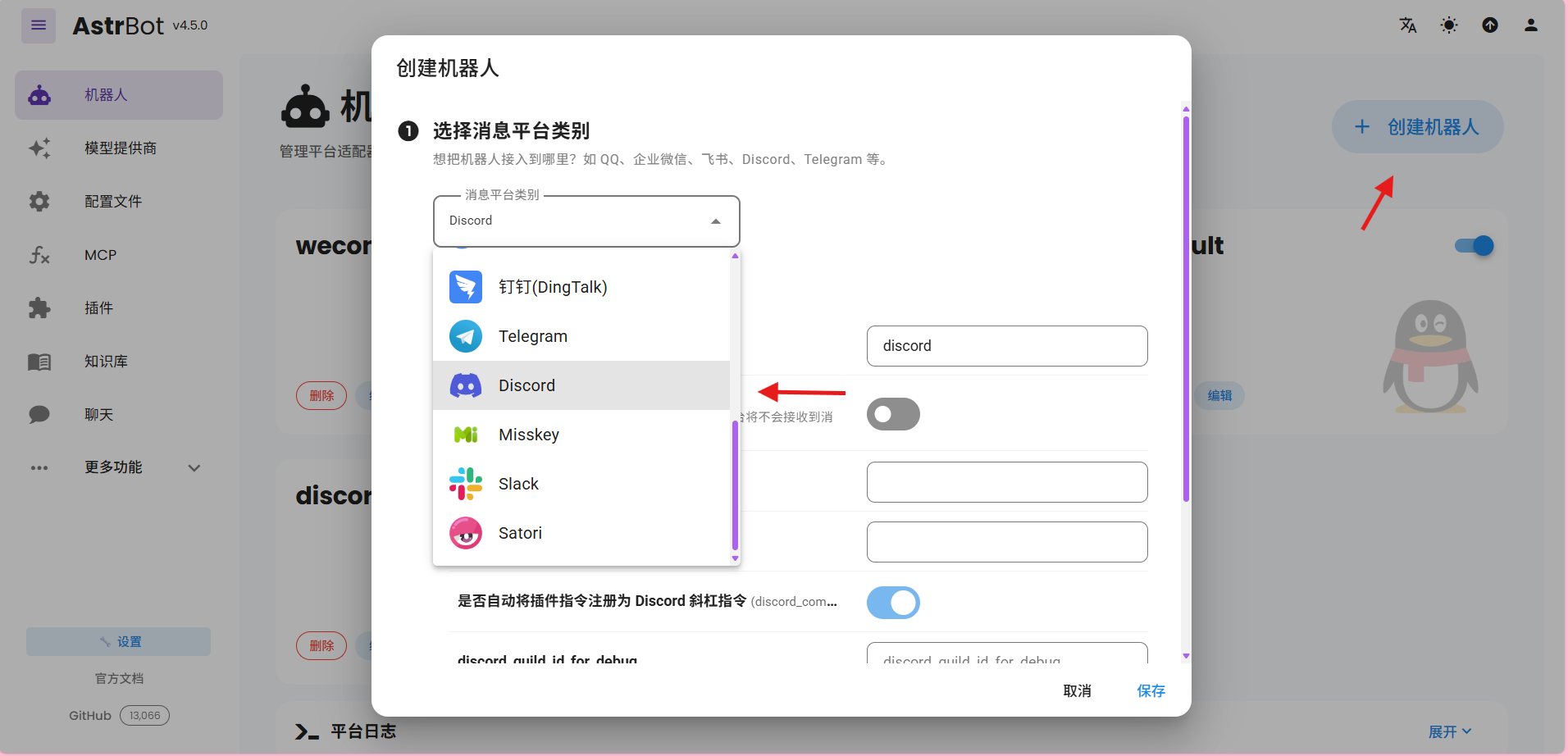Viewport: 1568px width, 756px height.
Task: Select Telegram from the platform list
Action: [532, 335]
